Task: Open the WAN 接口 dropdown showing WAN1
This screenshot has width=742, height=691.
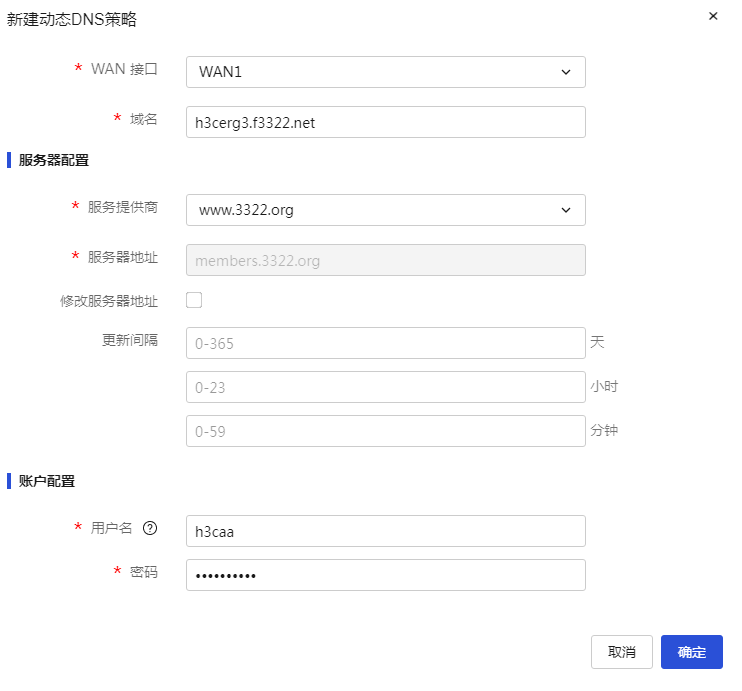Action: [386, 72]
